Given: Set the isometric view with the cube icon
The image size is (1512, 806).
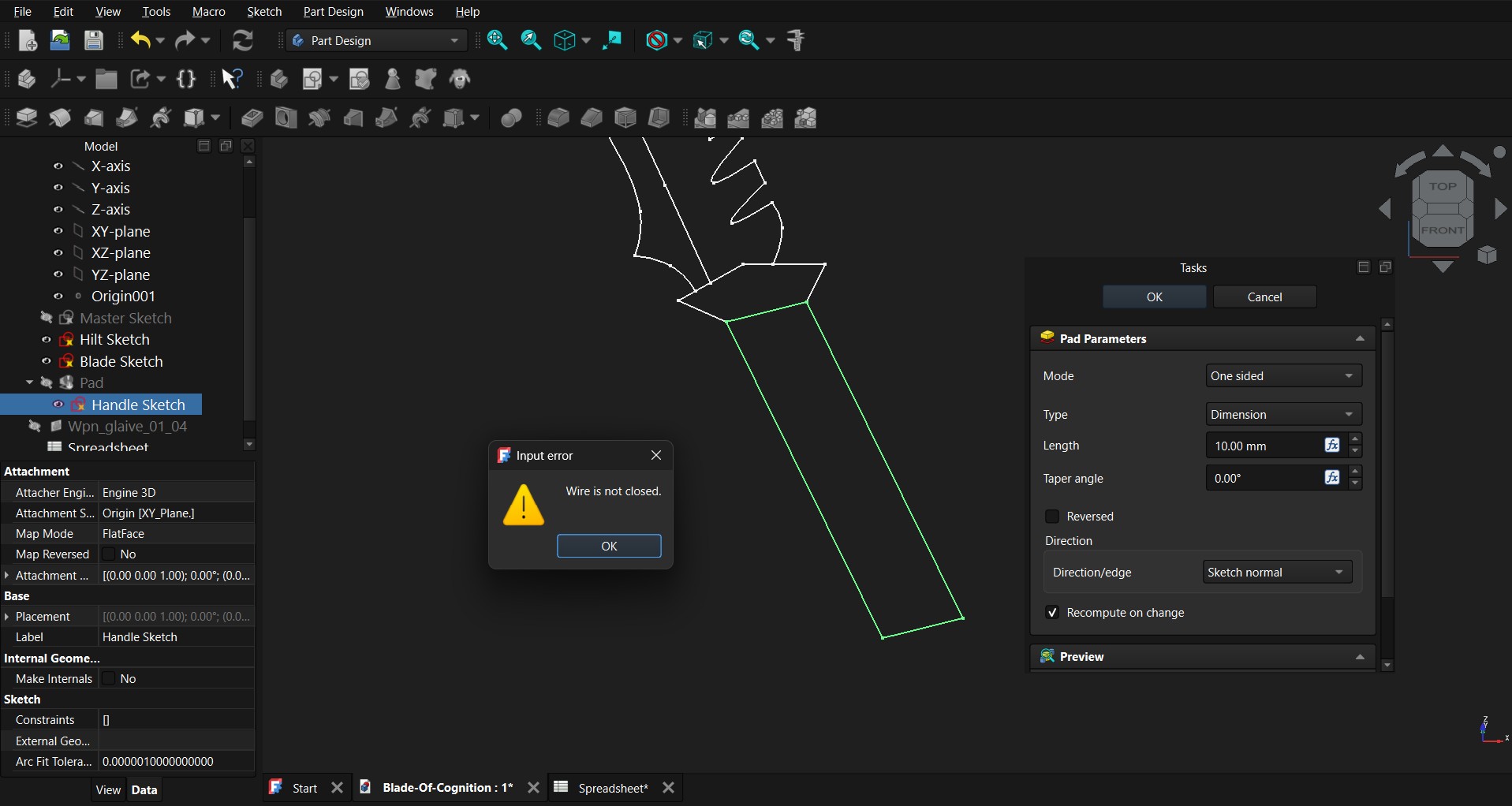Looking at the screenshot, I should [565, 40].
